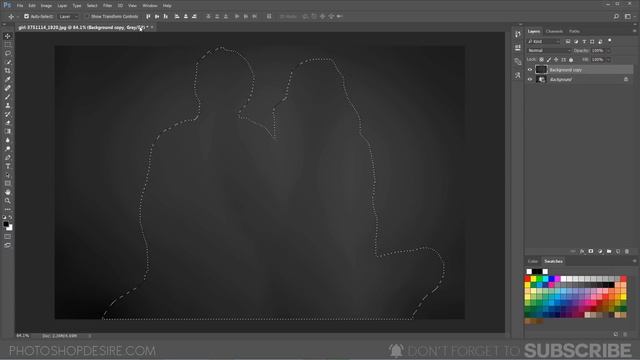Hide the Background layer eye icon

coord(530,80)
